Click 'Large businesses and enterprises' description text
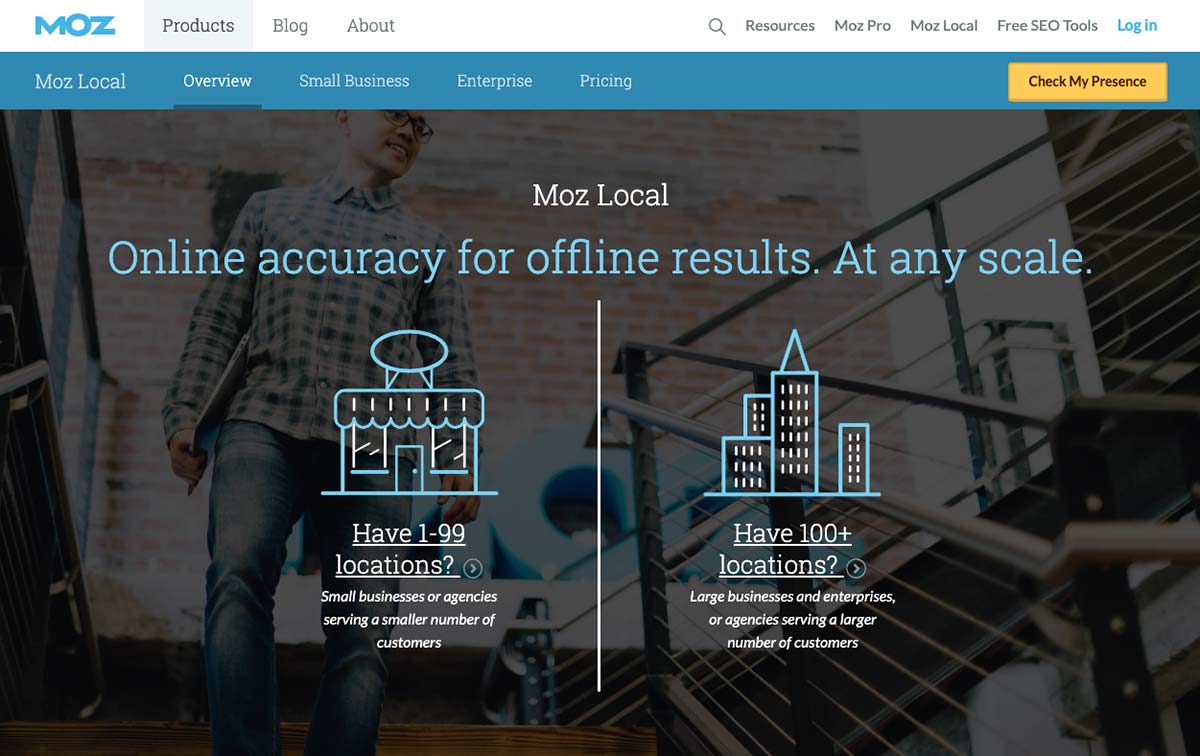Image resolution: width=1200 pixels, height=756 pixels. (x=792, y=619)
